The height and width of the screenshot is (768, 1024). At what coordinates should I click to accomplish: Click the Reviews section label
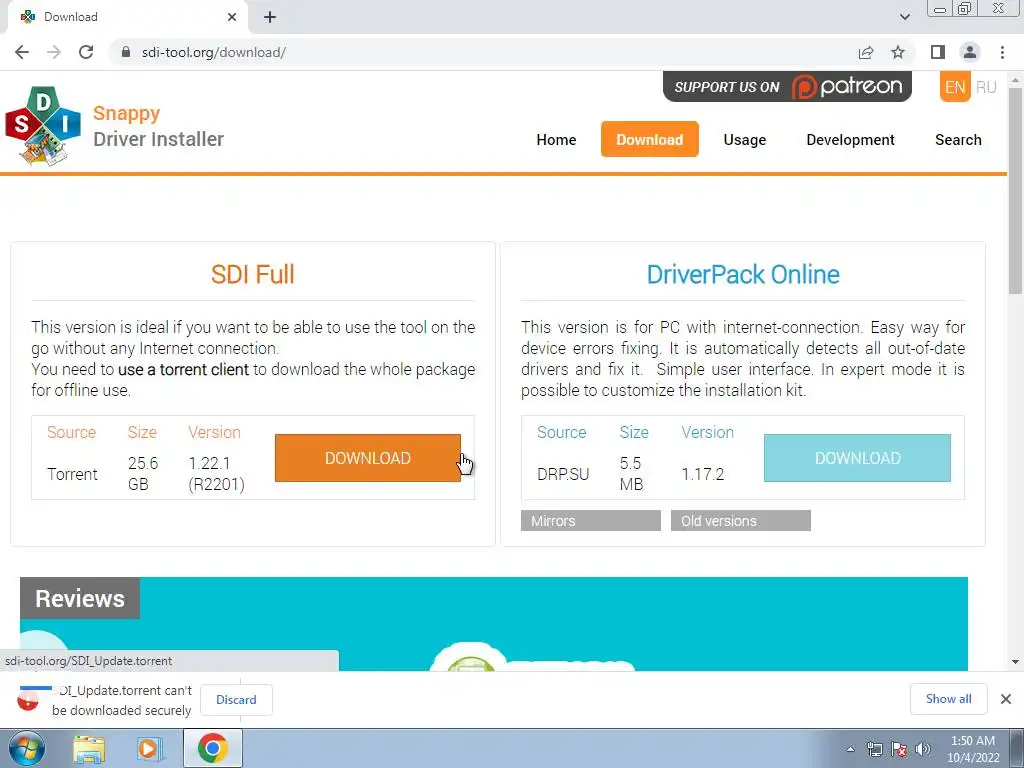click(x=80, y=598)
